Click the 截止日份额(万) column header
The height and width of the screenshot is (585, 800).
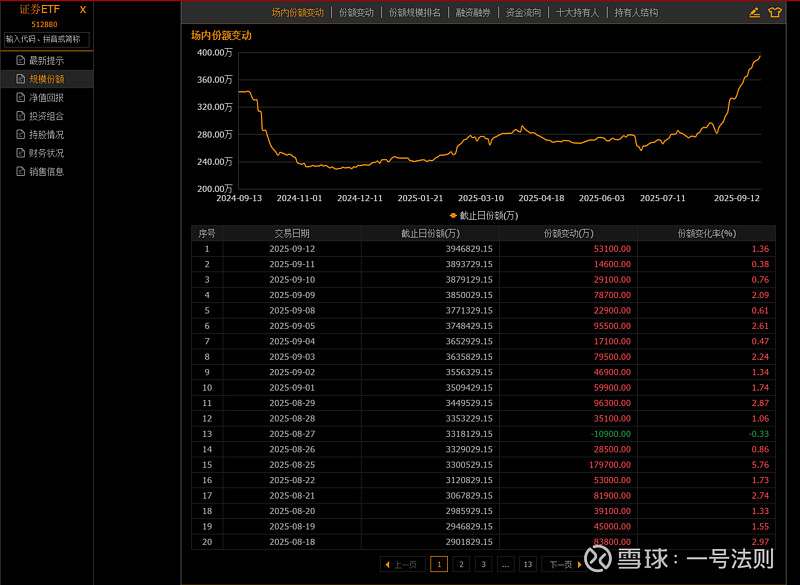point(430,233)
